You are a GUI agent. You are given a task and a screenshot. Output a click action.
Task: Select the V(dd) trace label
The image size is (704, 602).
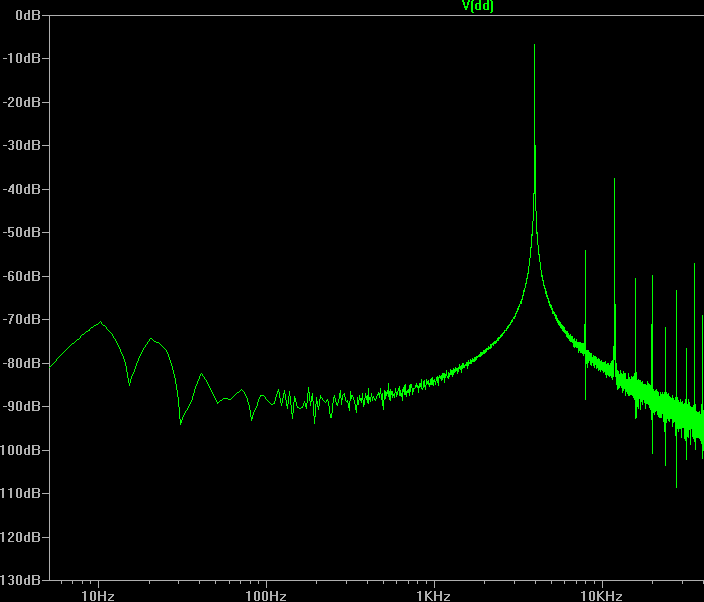pos(478,6)
